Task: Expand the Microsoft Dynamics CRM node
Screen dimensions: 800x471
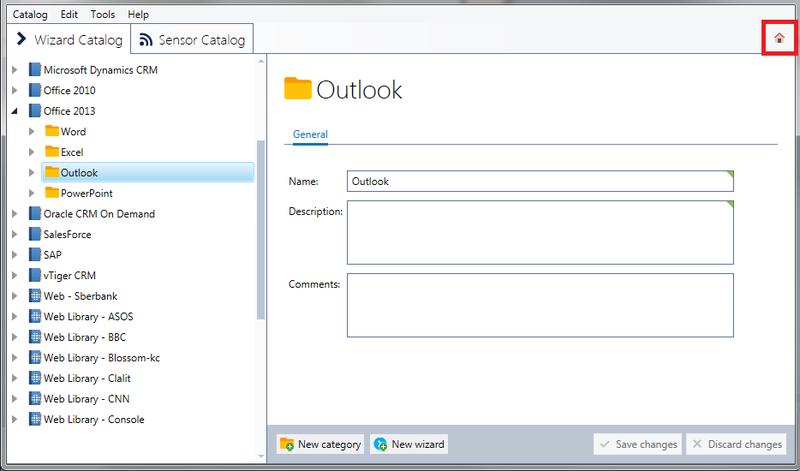Action: 15,69
